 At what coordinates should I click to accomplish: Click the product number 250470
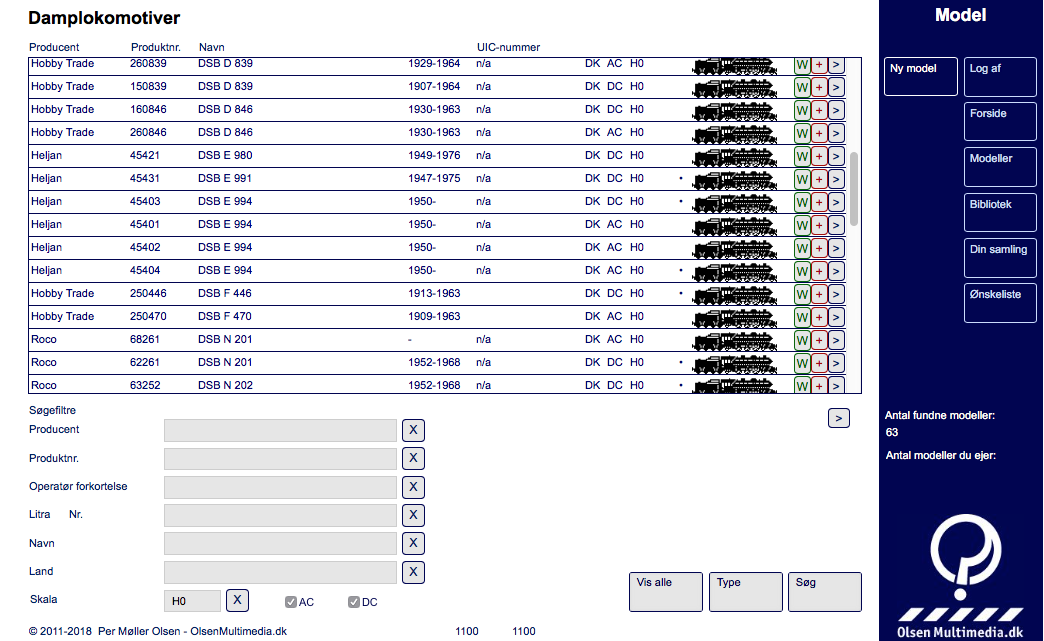coord(148,316)
